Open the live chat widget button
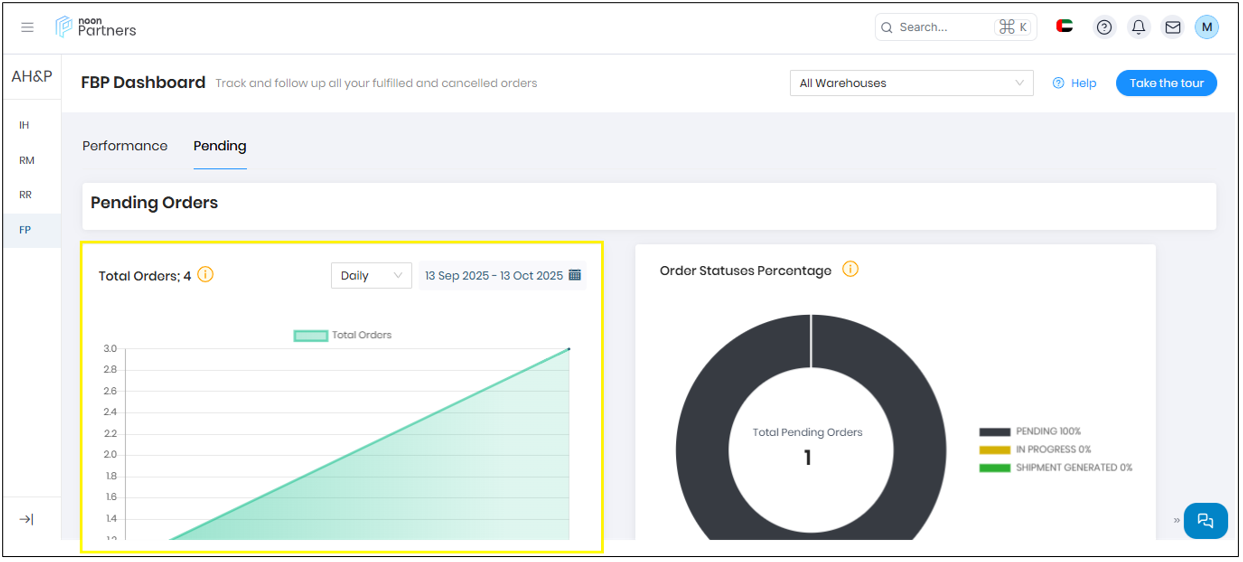 1205,520
